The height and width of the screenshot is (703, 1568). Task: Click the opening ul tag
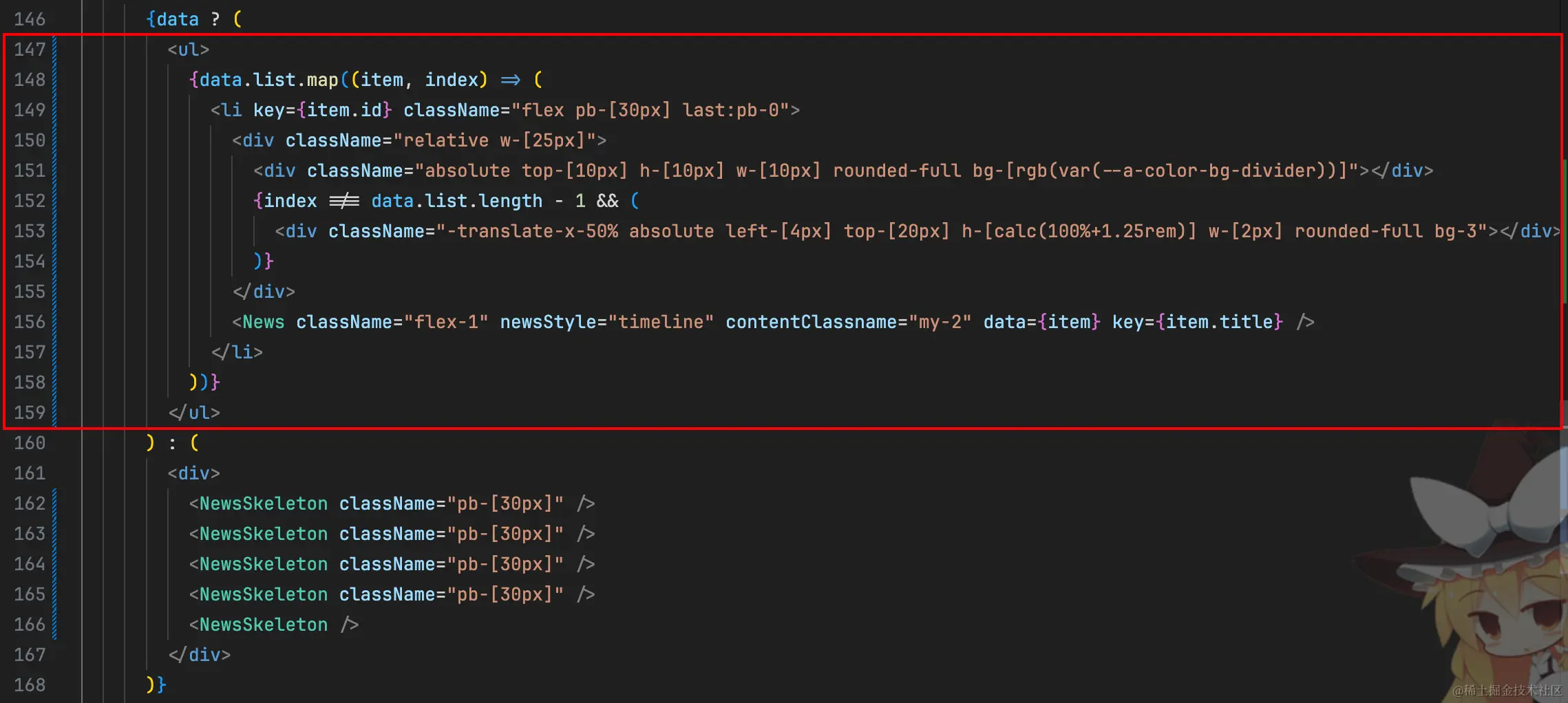point(188,50)
